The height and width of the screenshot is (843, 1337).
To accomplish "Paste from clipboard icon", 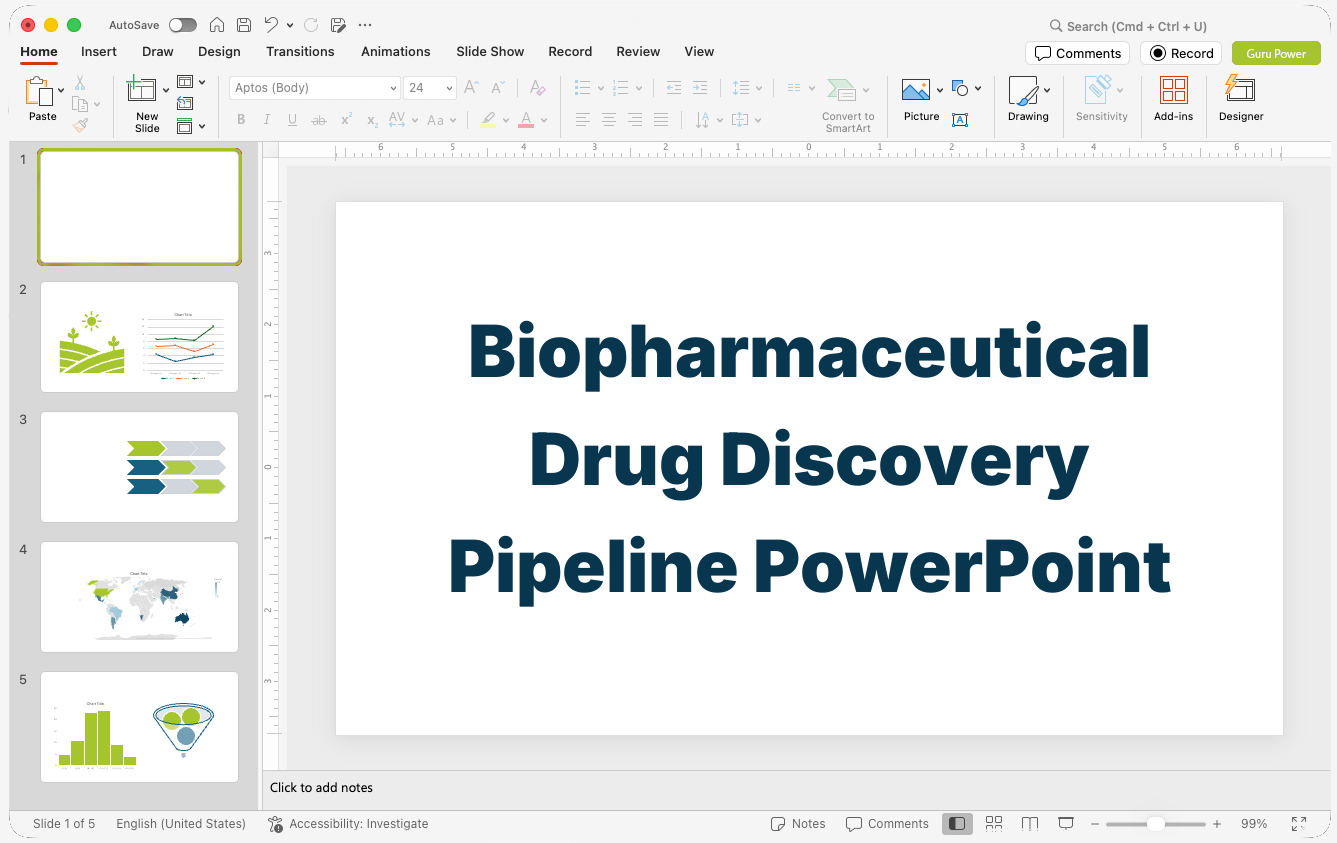I will 40,92.
